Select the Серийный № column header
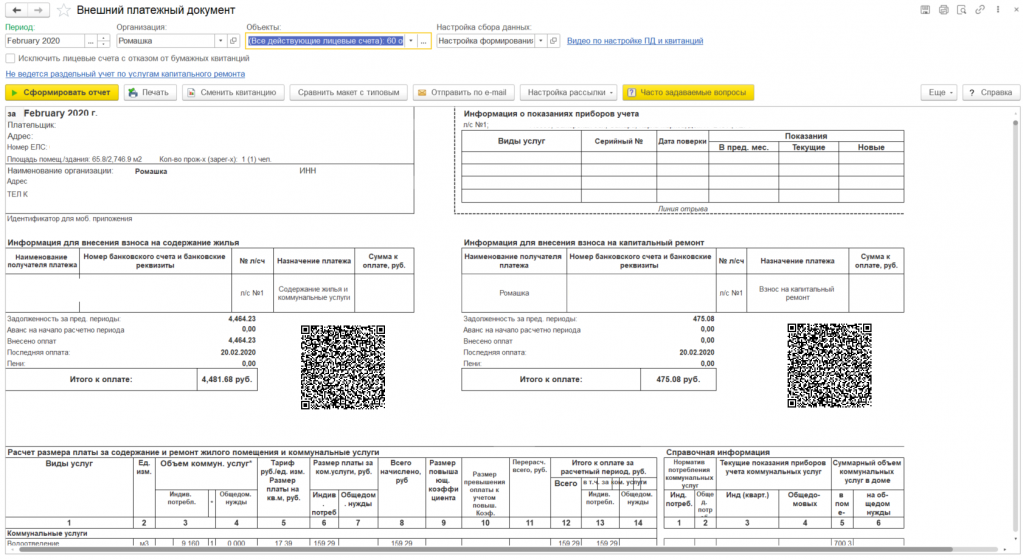The height and width of the screenshot is (559, 1023). click(x=618, y=141)
